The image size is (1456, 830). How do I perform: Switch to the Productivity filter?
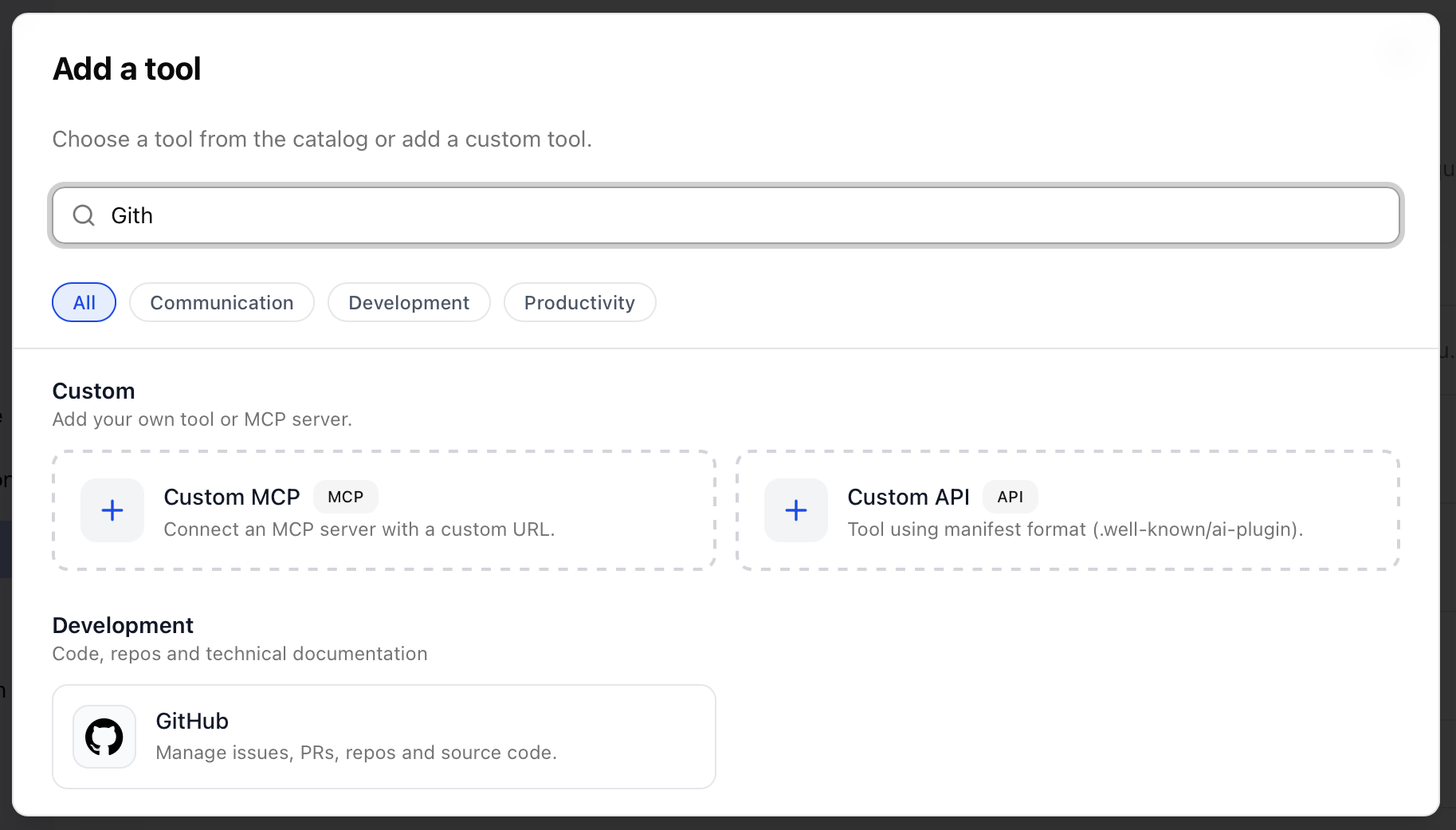[579, 302]
